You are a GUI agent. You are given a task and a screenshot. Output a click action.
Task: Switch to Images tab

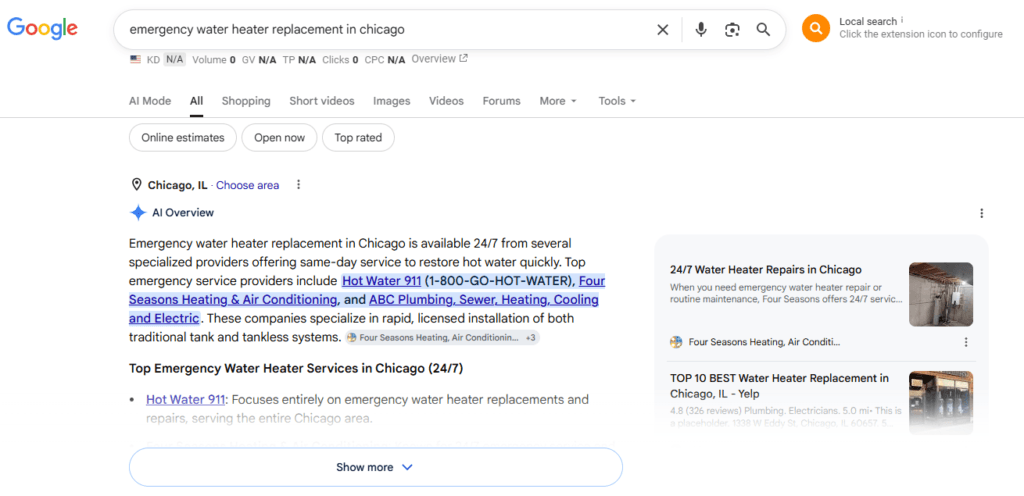392,101
